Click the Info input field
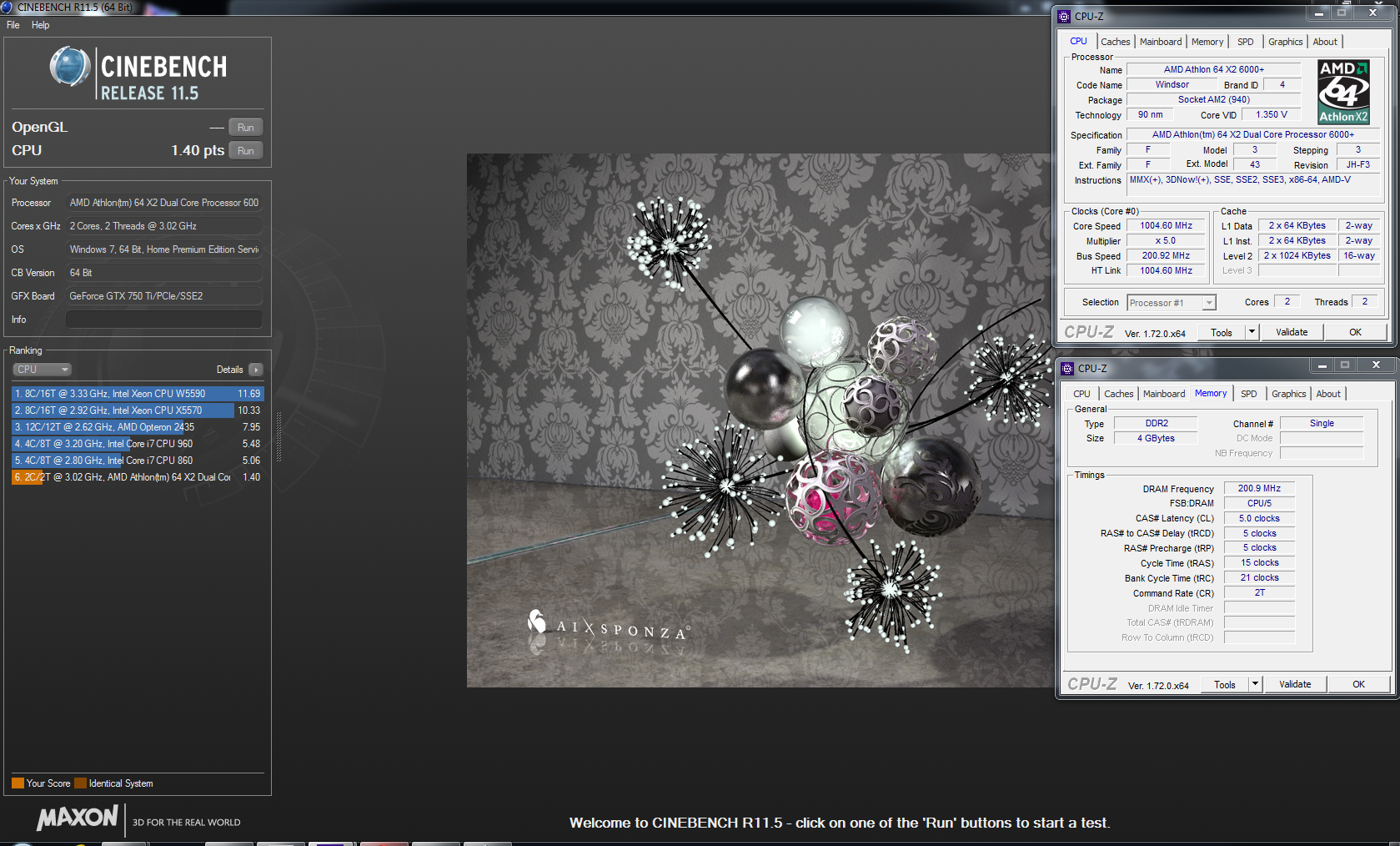This screenshot has height=846, width=1400. (163, 320)
